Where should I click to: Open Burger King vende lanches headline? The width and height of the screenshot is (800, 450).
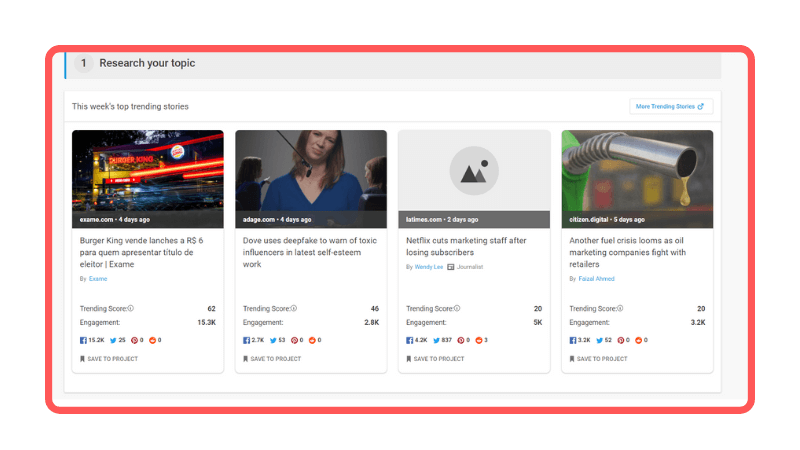141,252
